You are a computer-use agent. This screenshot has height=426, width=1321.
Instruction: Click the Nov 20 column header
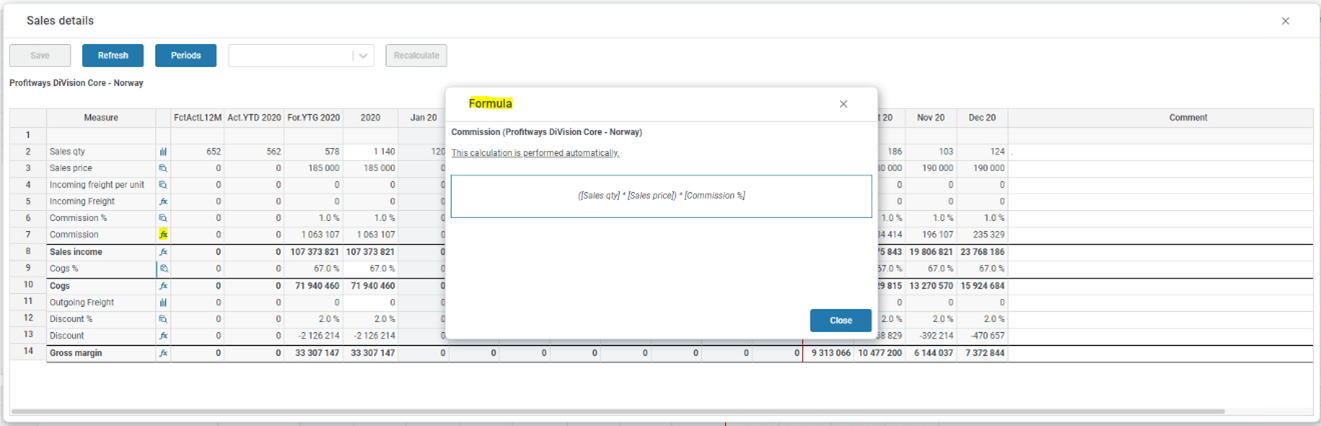(x=931, y=117)
